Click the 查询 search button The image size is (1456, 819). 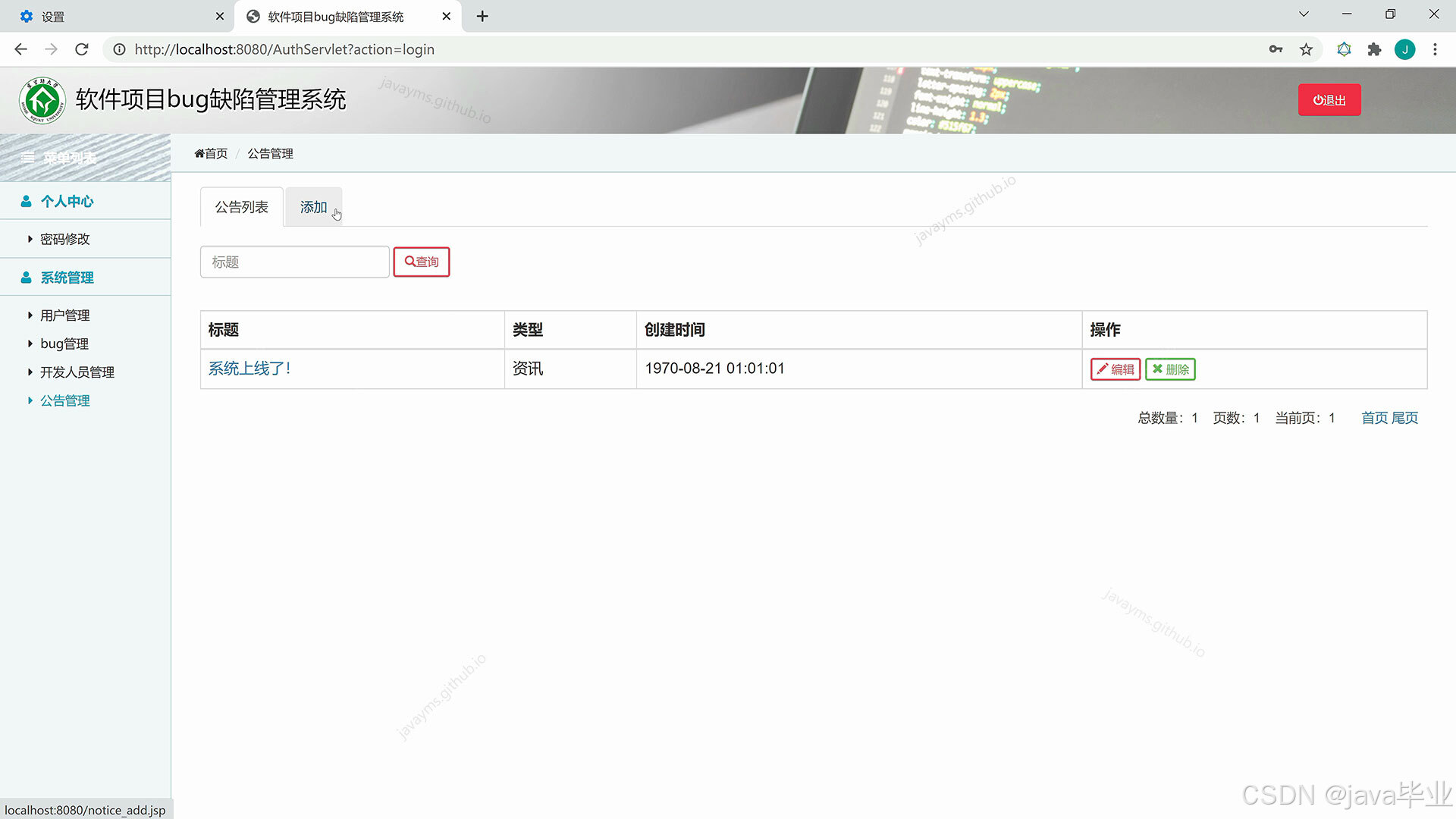tap(422, 262)
